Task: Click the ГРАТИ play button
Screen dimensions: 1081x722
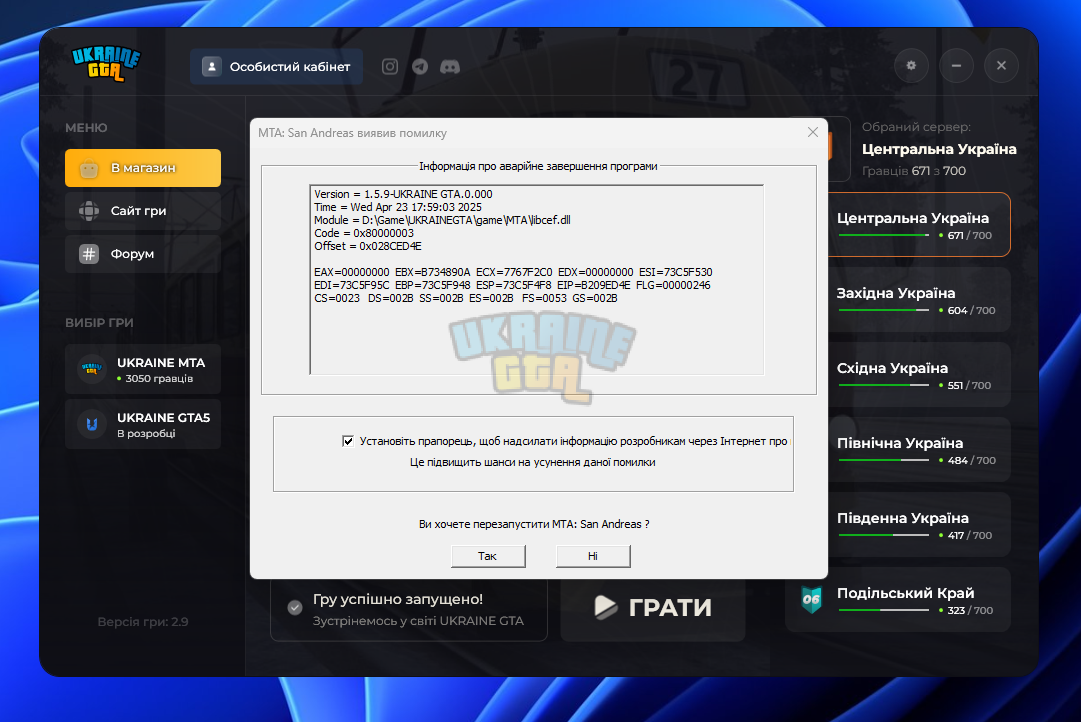Action: [653, 608]
